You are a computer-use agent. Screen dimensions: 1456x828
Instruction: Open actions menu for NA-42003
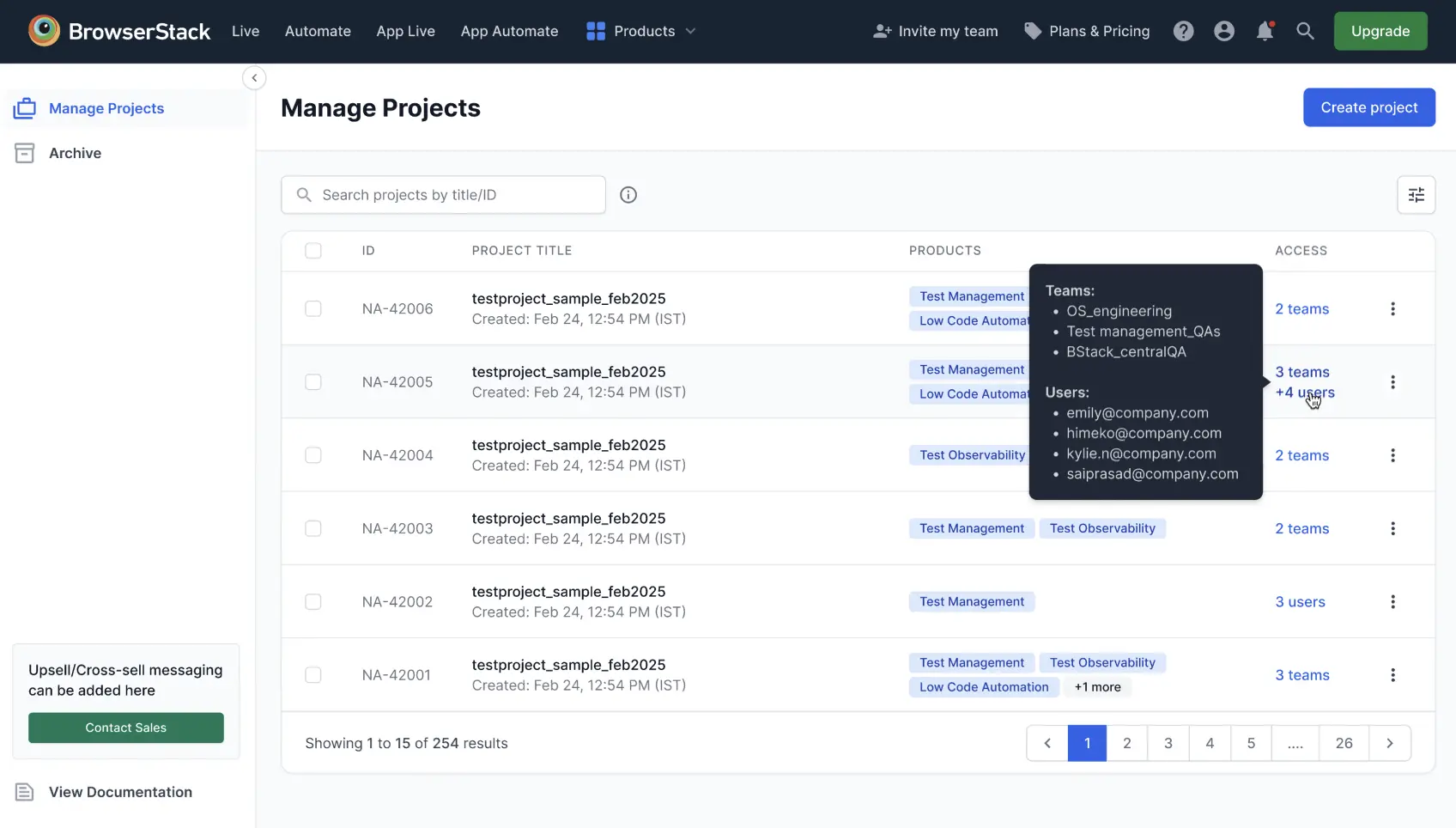click(1392, 528)
